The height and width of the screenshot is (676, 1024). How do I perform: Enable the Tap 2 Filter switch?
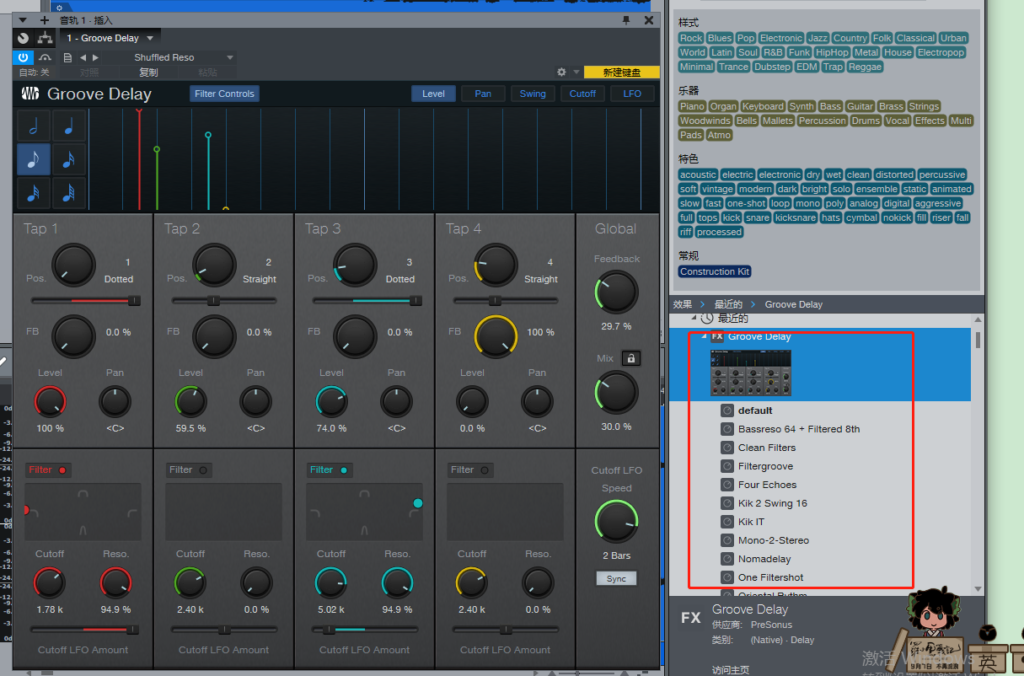(x=188, y=470)
